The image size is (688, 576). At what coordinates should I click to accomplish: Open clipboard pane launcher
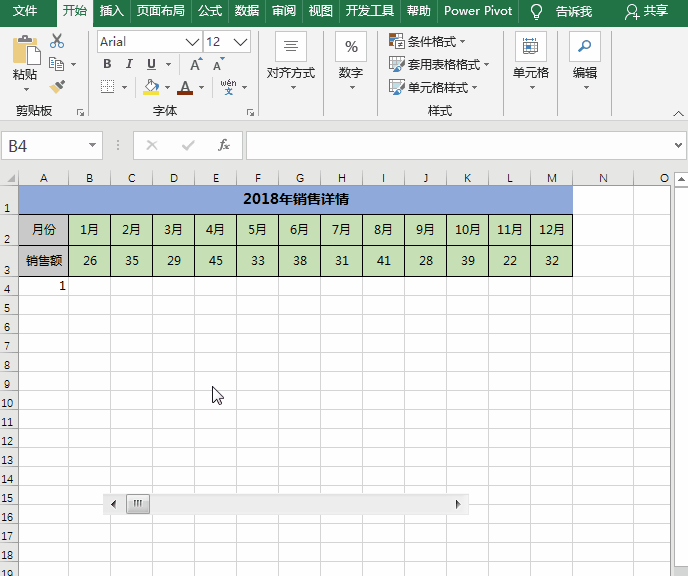[x=80, y=113]
